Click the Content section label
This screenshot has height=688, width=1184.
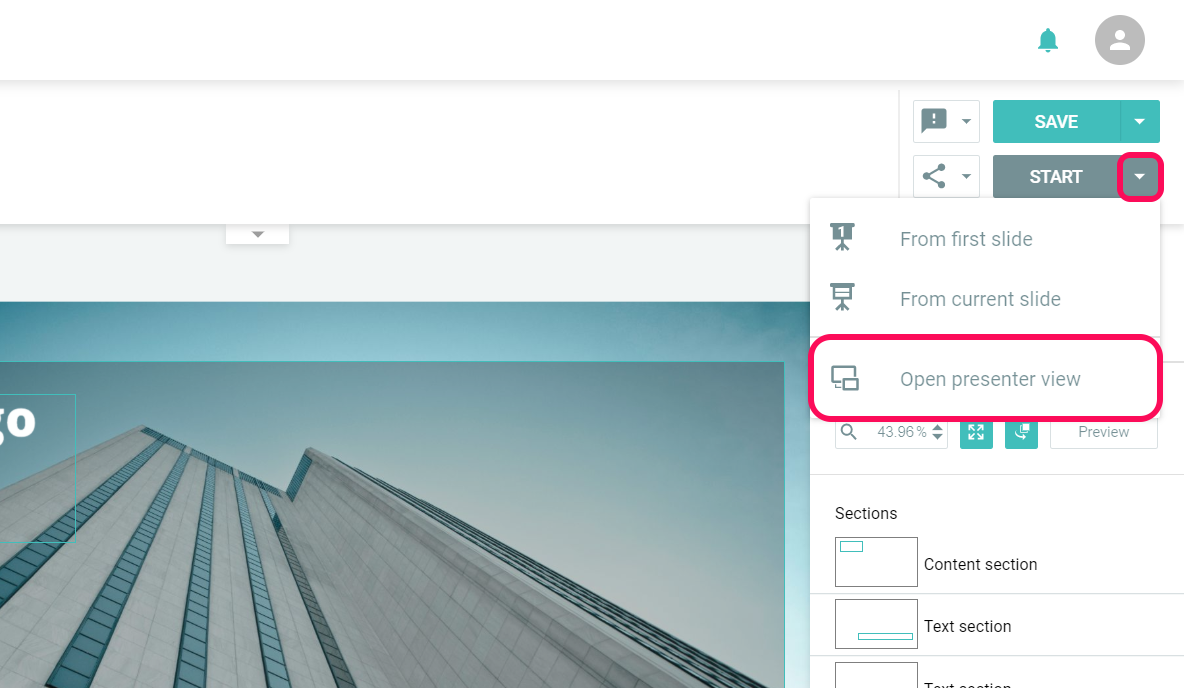980,564
